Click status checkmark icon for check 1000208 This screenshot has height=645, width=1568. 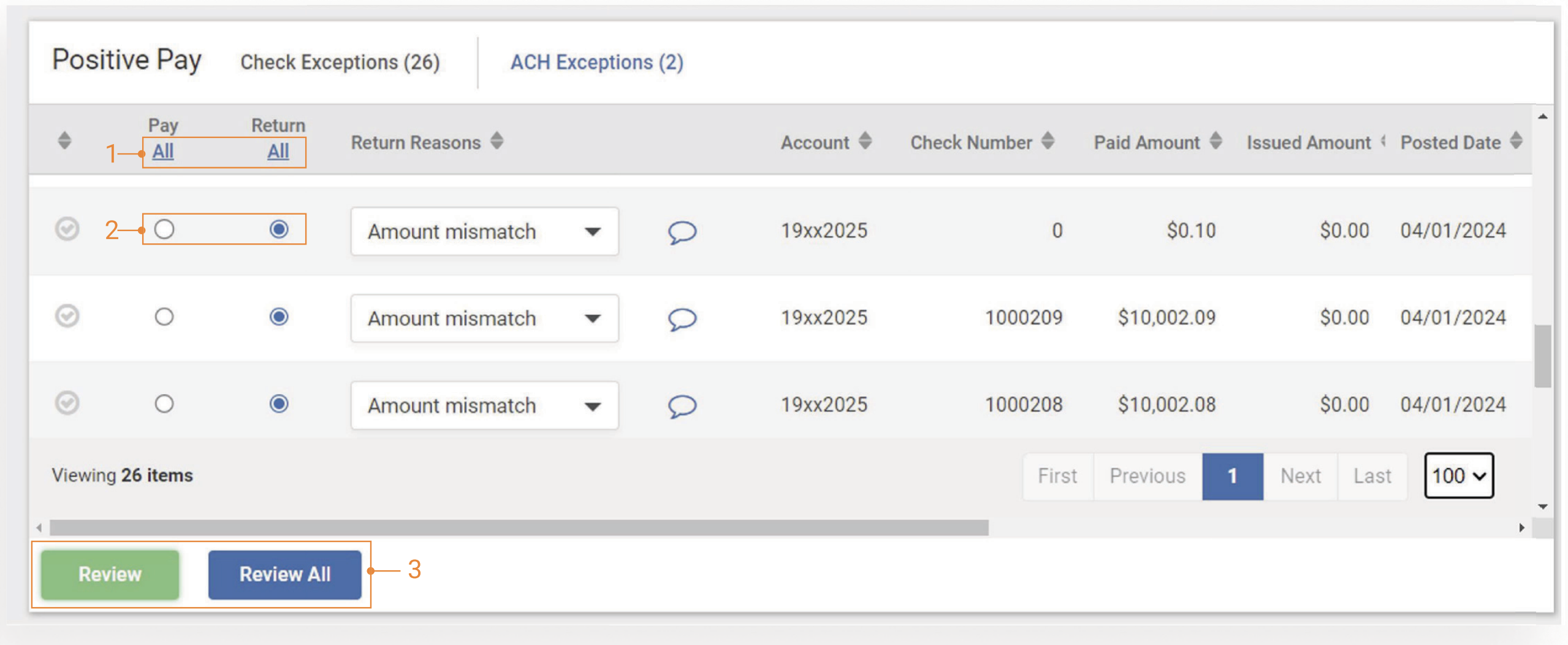pos(67,403)
